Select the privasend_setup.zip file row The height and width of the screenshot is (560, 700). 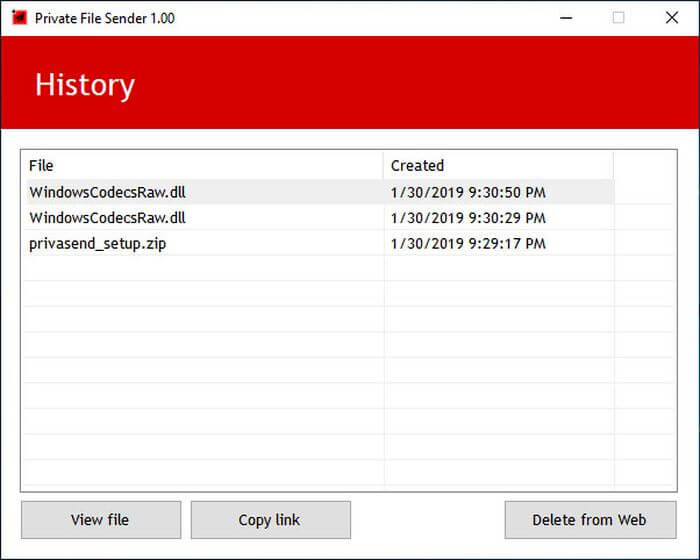click(x=320, y=243)
